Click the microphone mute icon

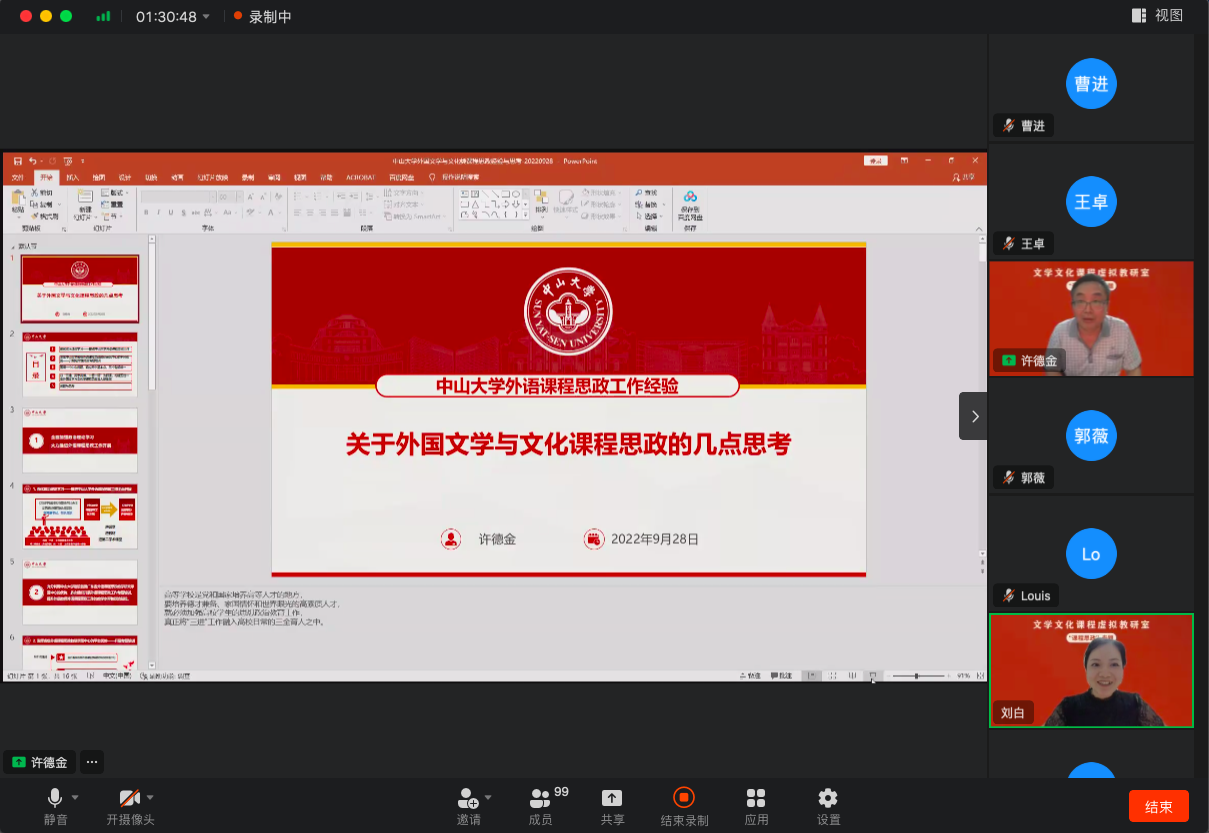tap(55, 798)
